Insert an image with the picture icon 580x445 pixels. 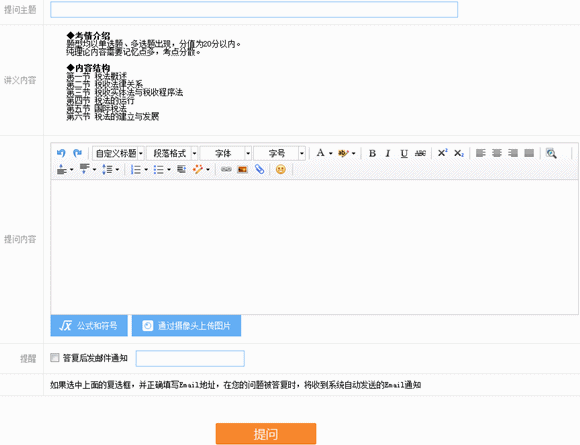click(x=242, y=169)
